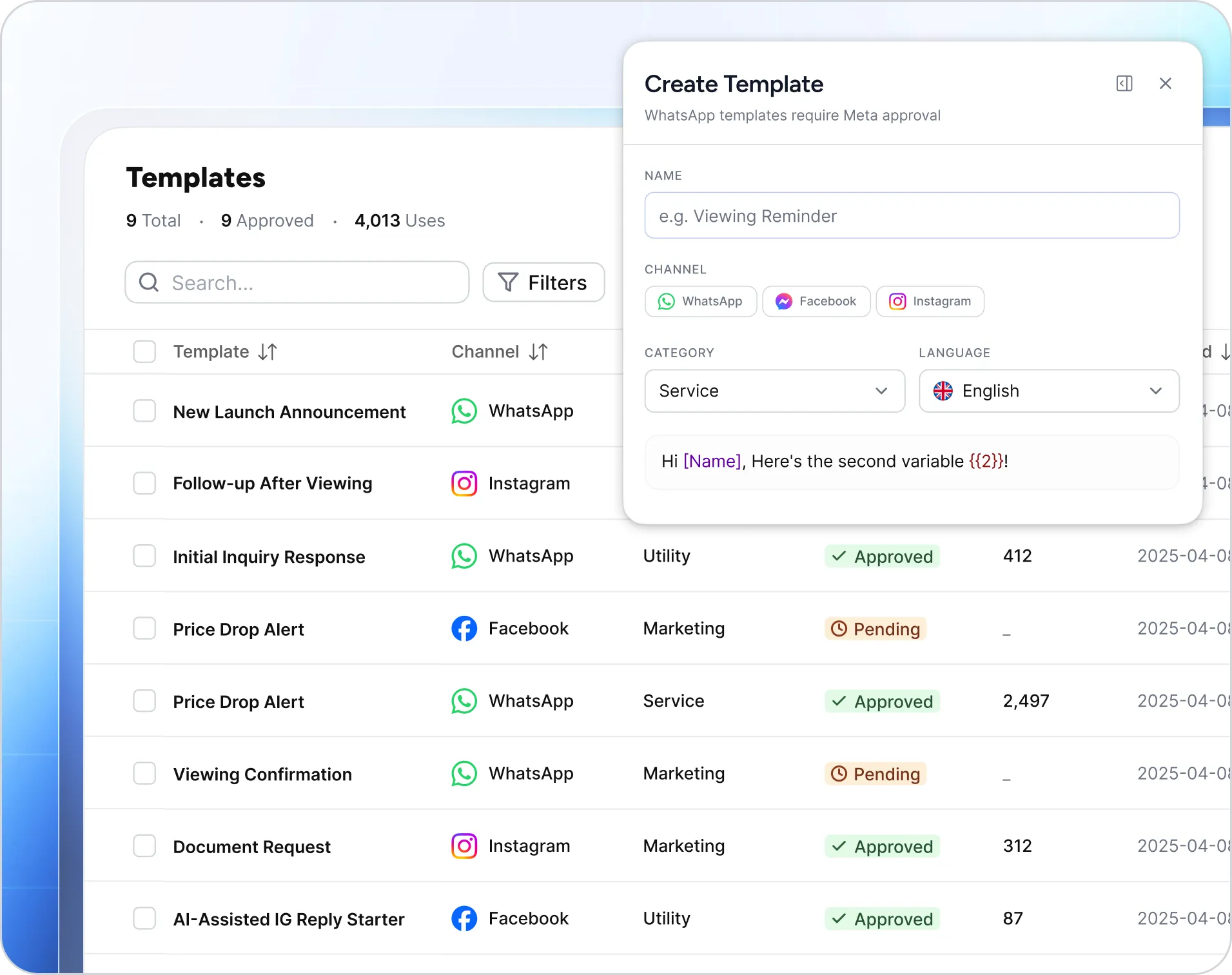Click the 9 Approved summary stat
This screenshot has height=975, width=1232.
click(268, 221)
